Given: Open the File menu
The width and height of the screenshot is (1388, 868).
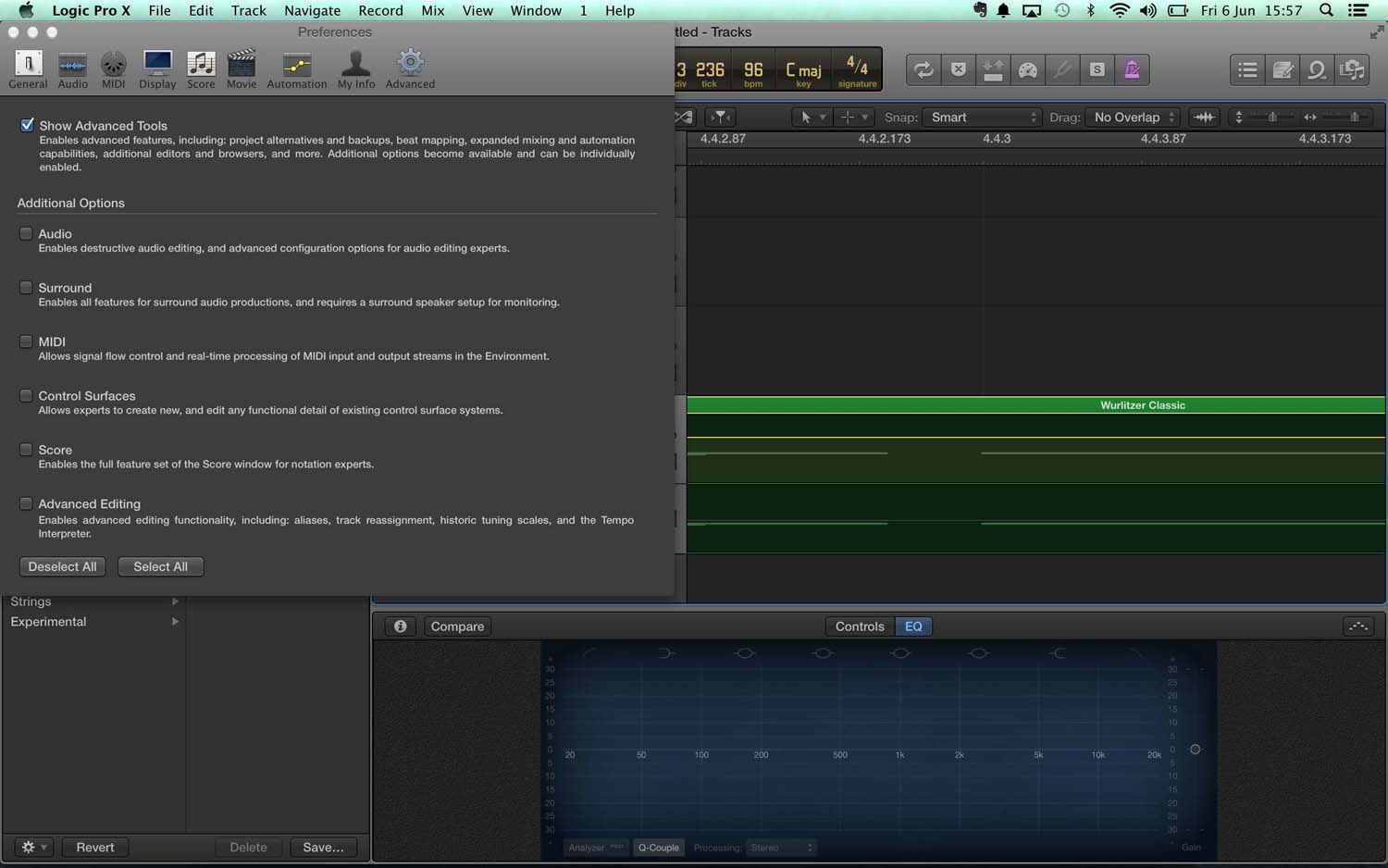Looking at the screenshot, I should pos(159,10).
